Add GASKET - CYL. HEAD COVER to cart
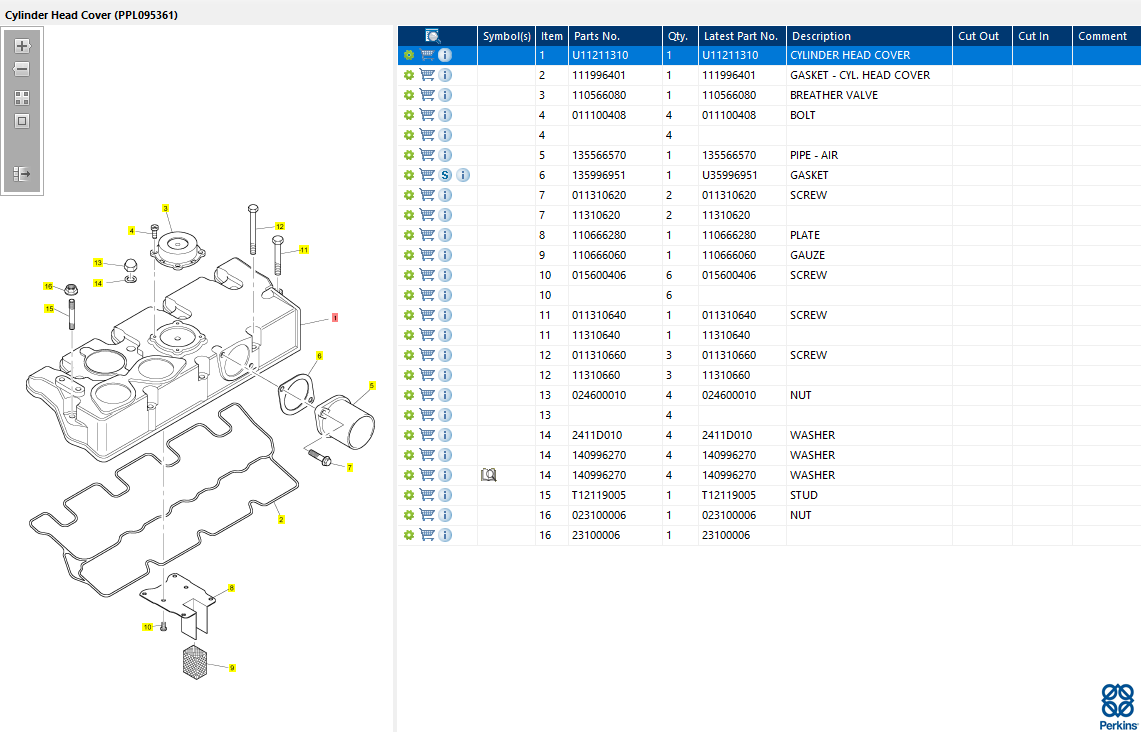1141x732 pixels. tap(427, 75)
